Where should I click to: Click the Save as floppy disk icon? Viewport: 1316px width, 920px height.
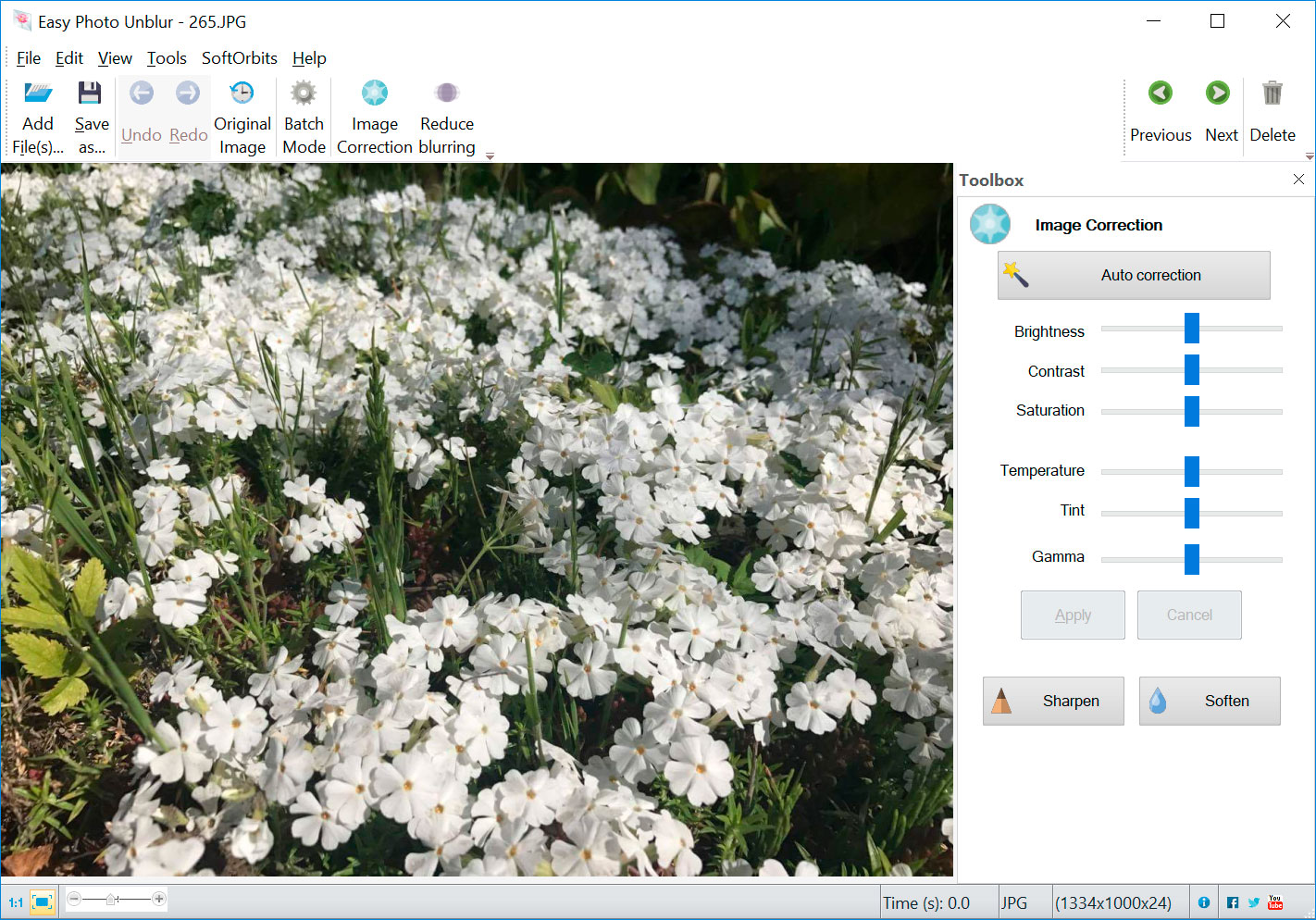click(90, 93)
